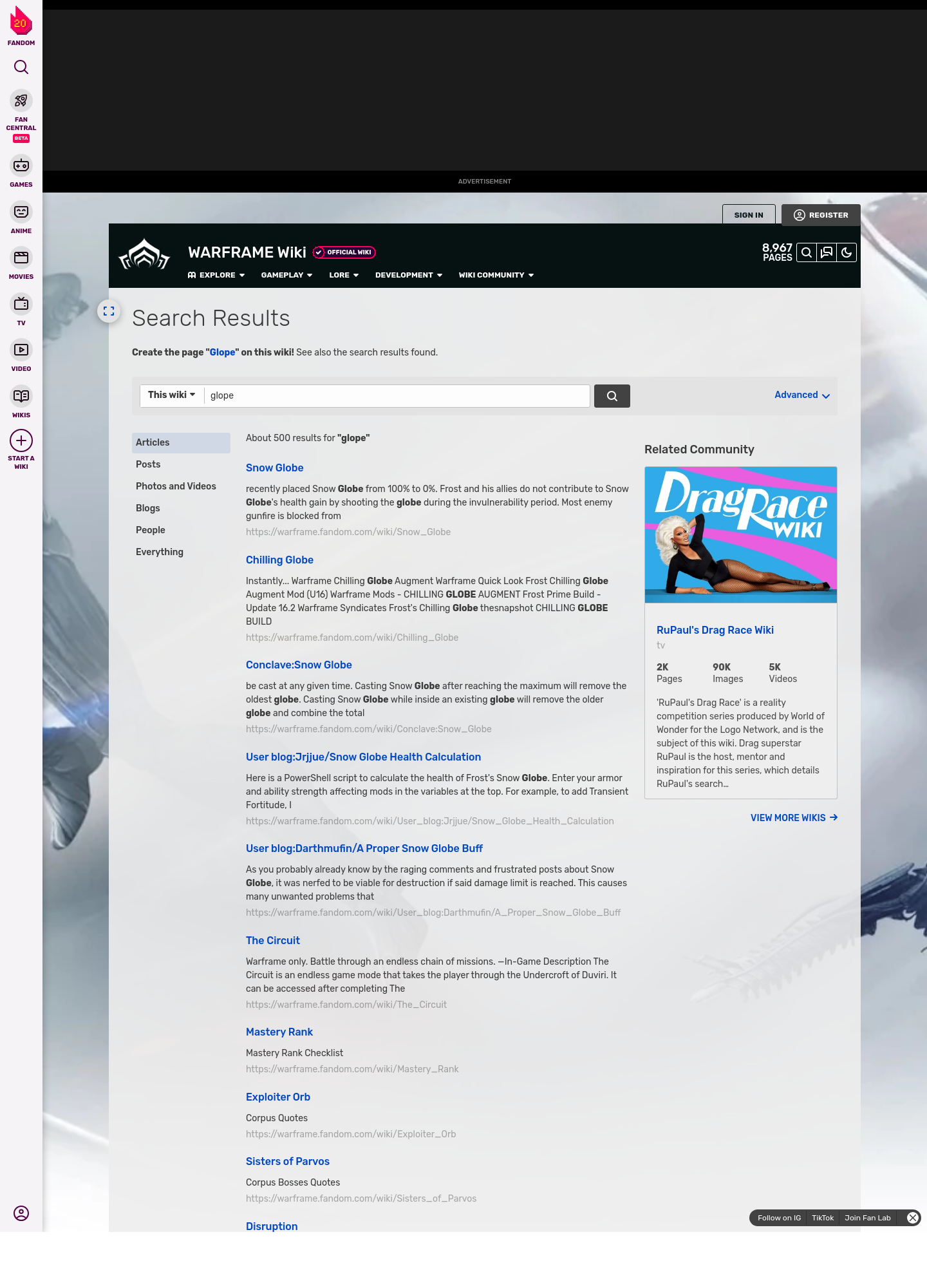Open the Wikis book icon
The width and height of the screenshot is (927, 1288).
(x=21, y=396)
